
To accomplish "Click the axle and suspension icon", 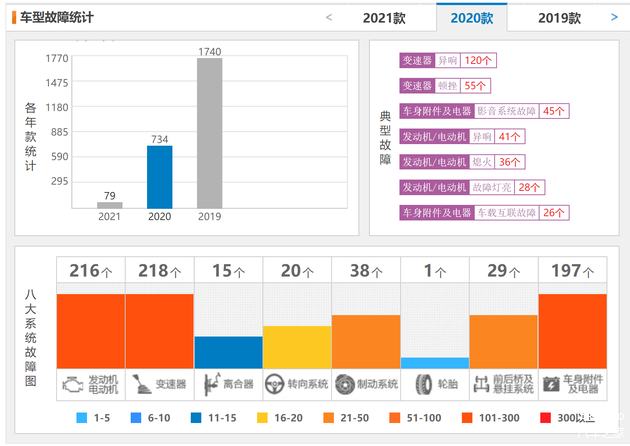I will pyautogui.click(x=481, y=383).
